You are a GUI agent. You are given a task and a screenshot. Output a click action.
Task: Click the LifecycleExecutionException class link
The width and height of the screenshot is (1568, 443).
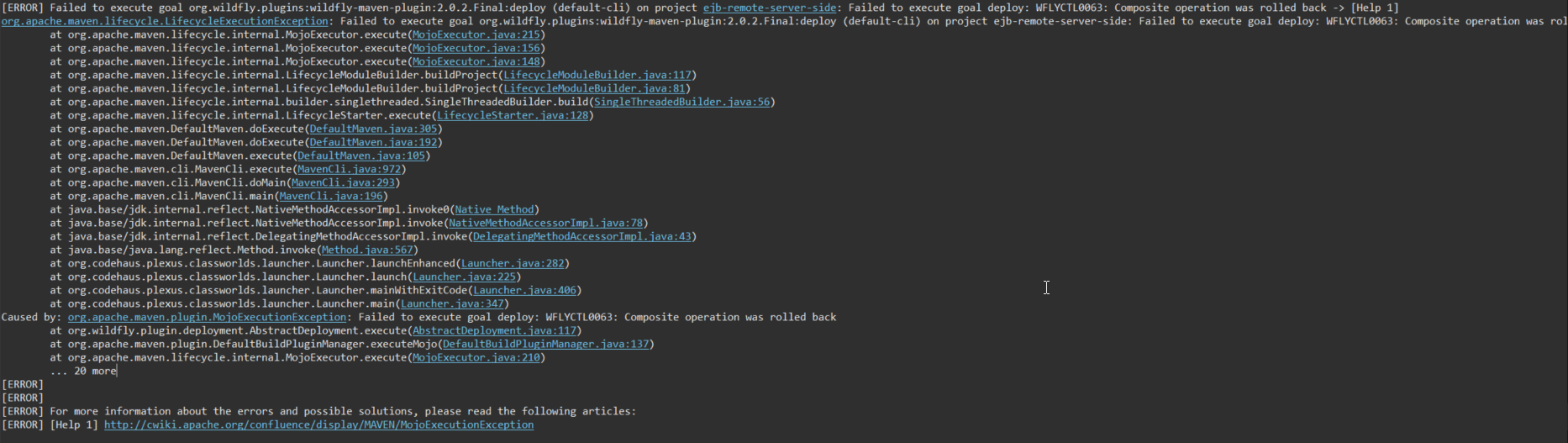coord(165,21)
